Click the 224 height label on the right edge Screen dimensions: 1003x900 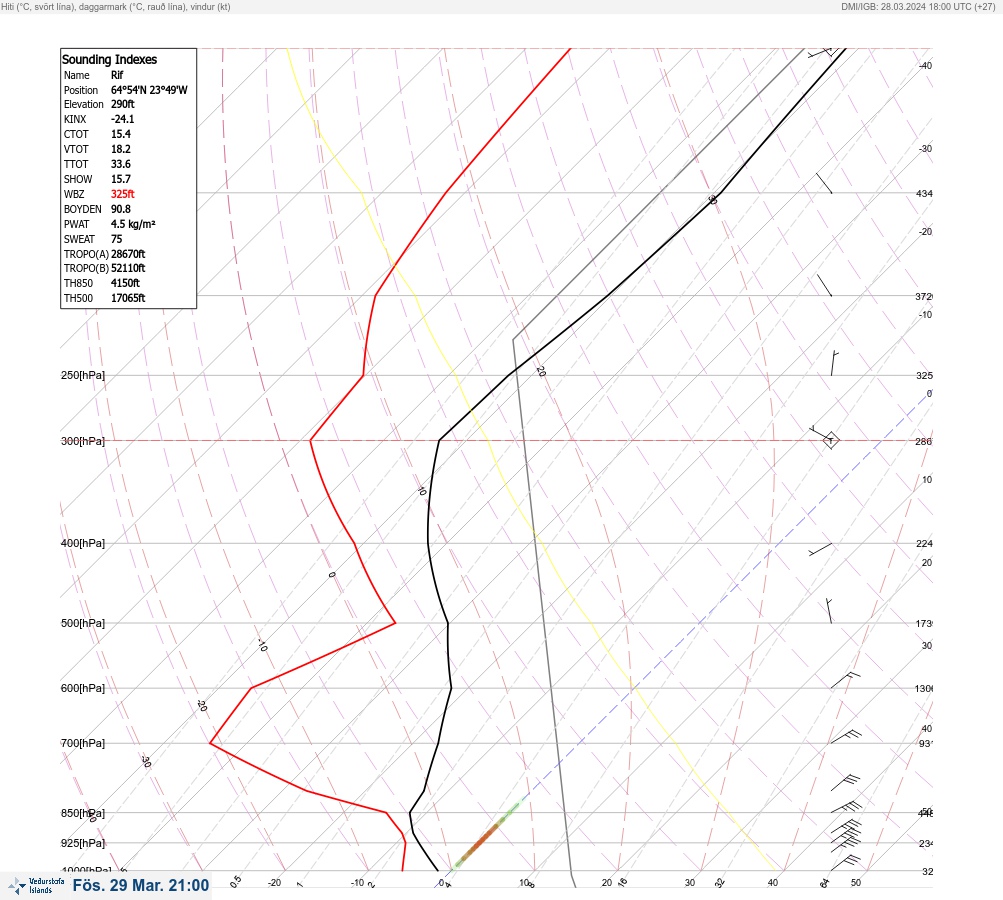pos(924,544)
